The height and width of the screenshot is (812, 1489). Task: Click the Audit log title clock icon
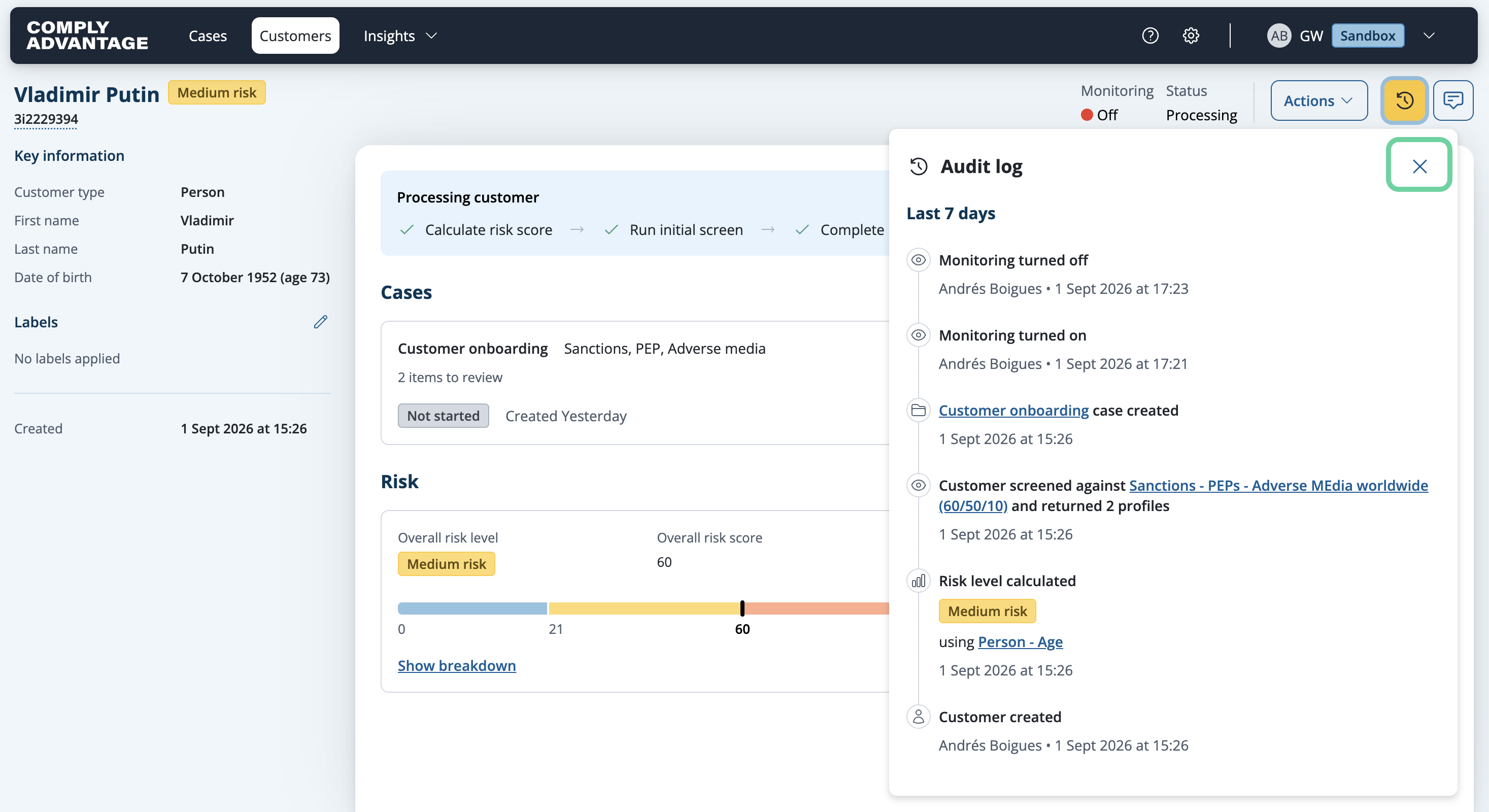click(x=919, y=166)
